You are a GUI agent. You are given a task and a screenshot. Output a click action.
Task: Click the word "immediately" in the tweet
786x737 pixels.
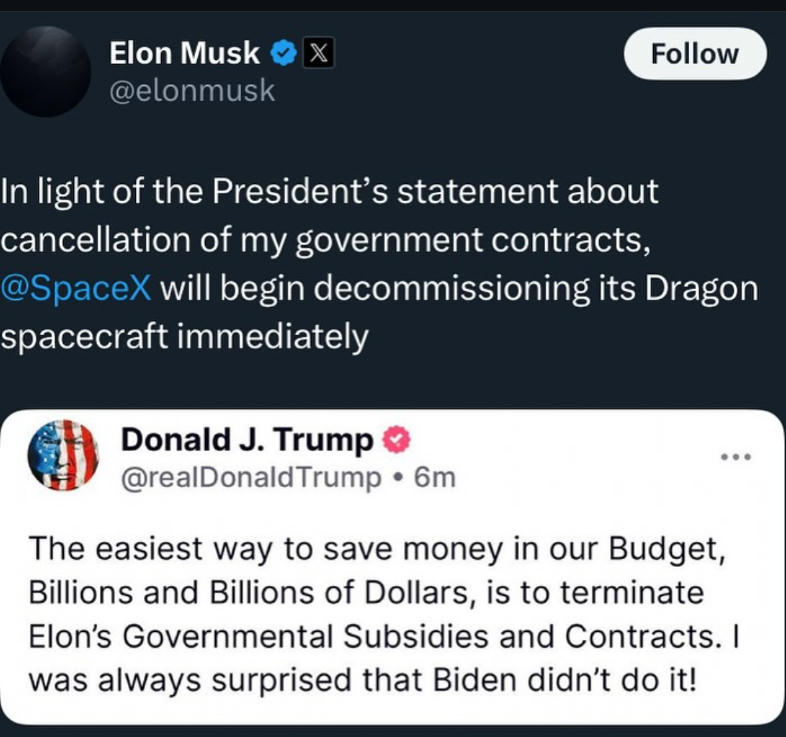coord(272,337)
